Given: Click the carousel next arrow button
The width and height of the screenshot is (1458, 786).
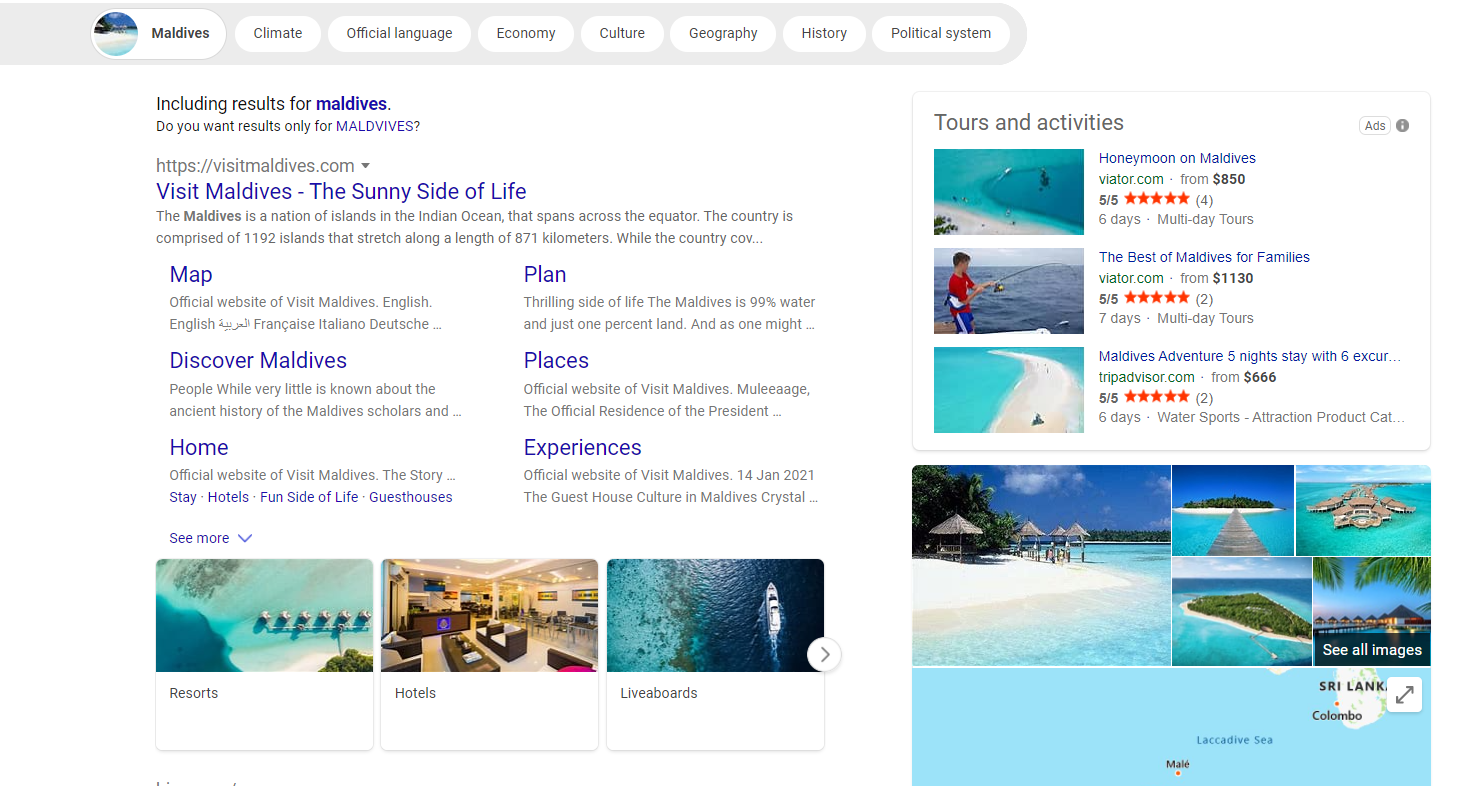Looking at the screenshot, I should (x=824, y=655).
